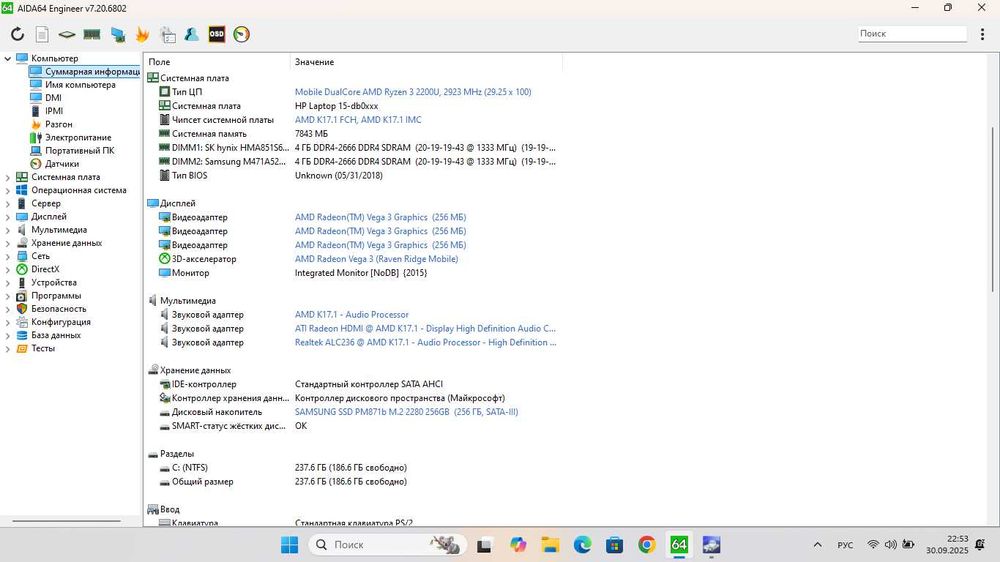This screenshot has width=1000, height=562.
Task: Open the Windows Start button
Action: (289, 545)
